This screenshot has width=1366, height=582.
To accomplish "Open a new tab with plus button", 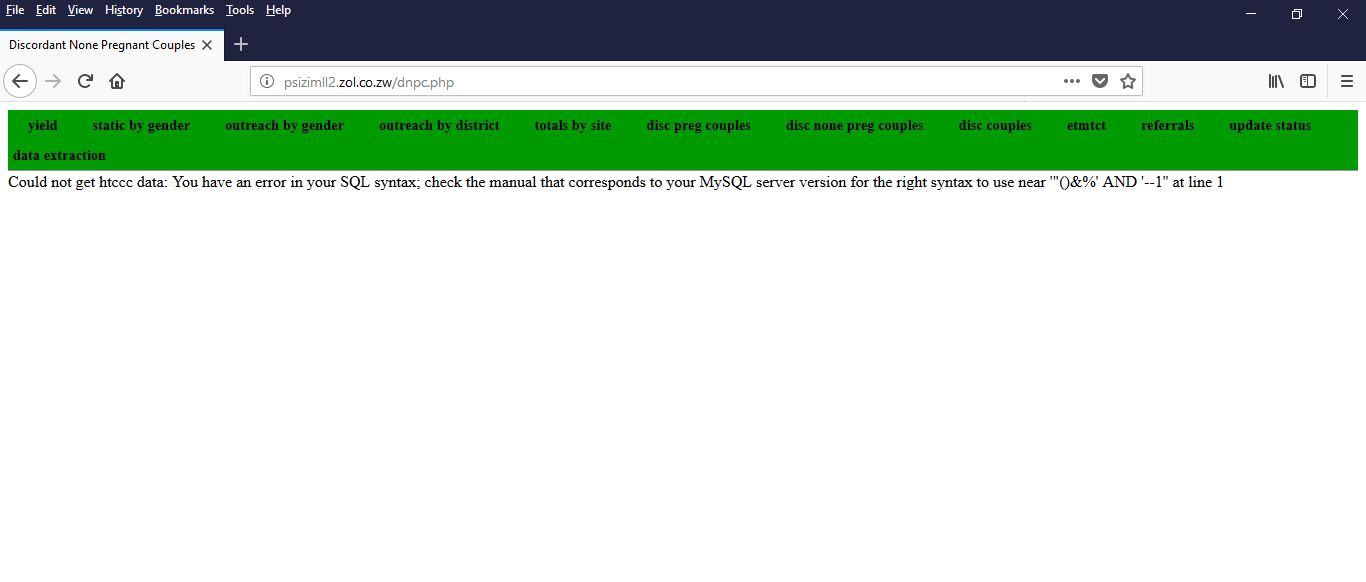I will click(x=241, y=44).
